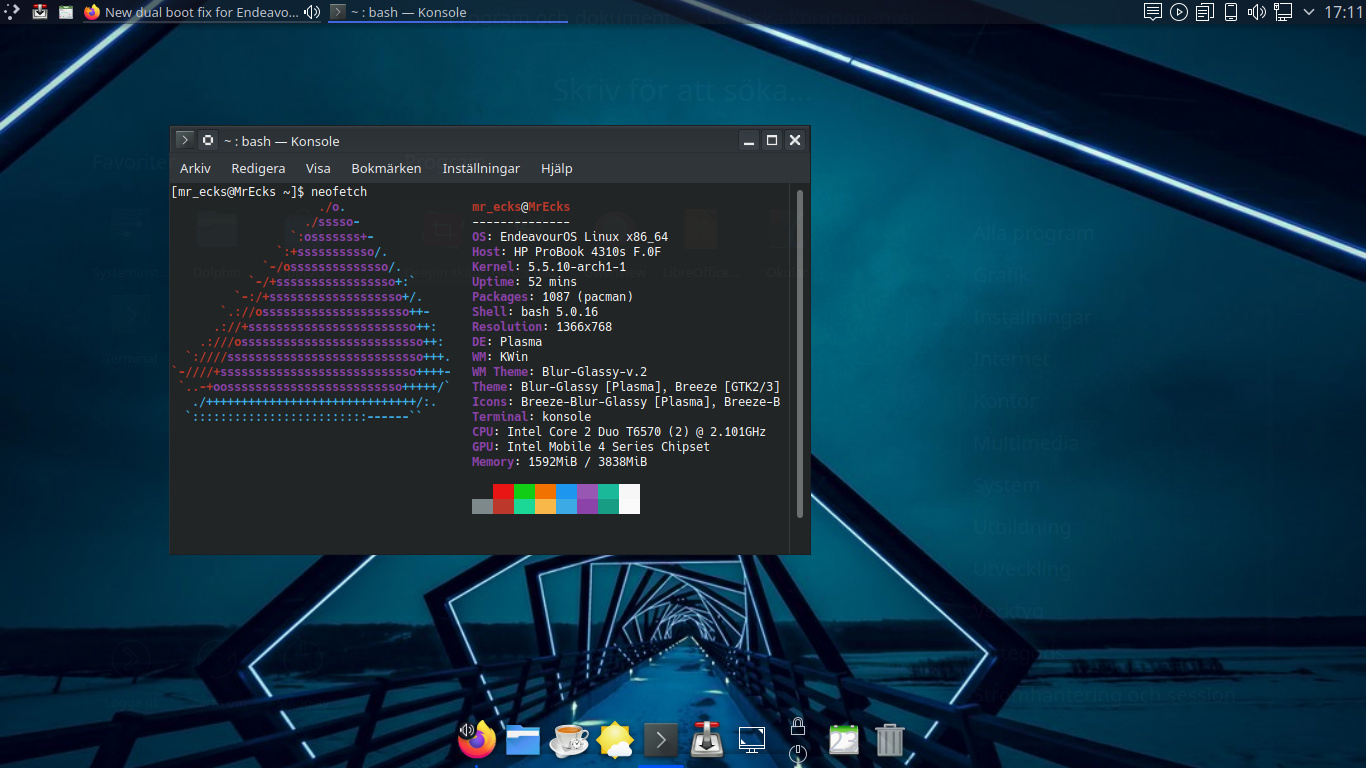Open the calendar icon in the dock
This screenshot has height=768, width=1366.
[844, 740]
